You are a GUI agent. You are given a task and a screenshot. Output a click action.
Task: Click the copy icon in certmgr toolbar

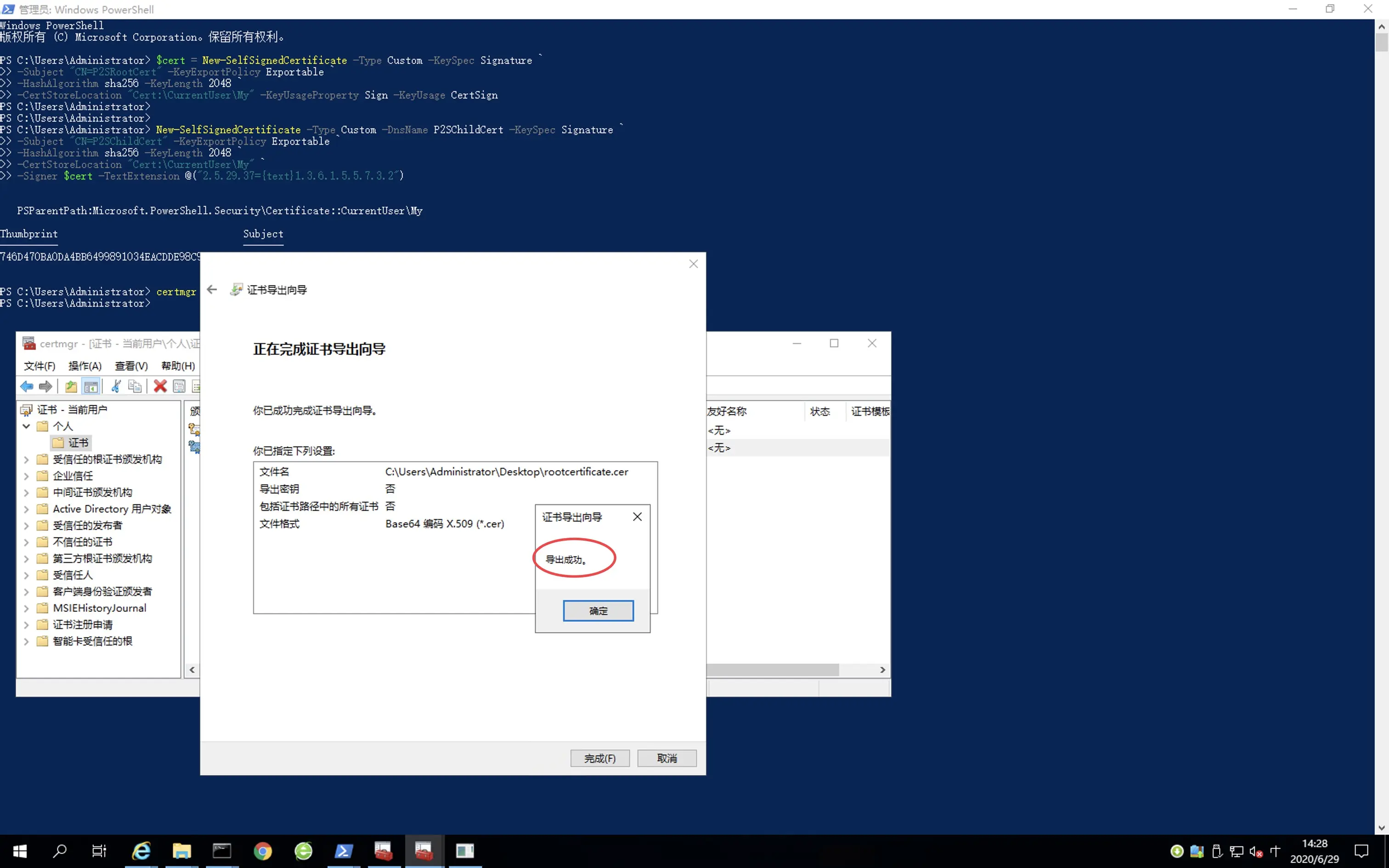135,386
